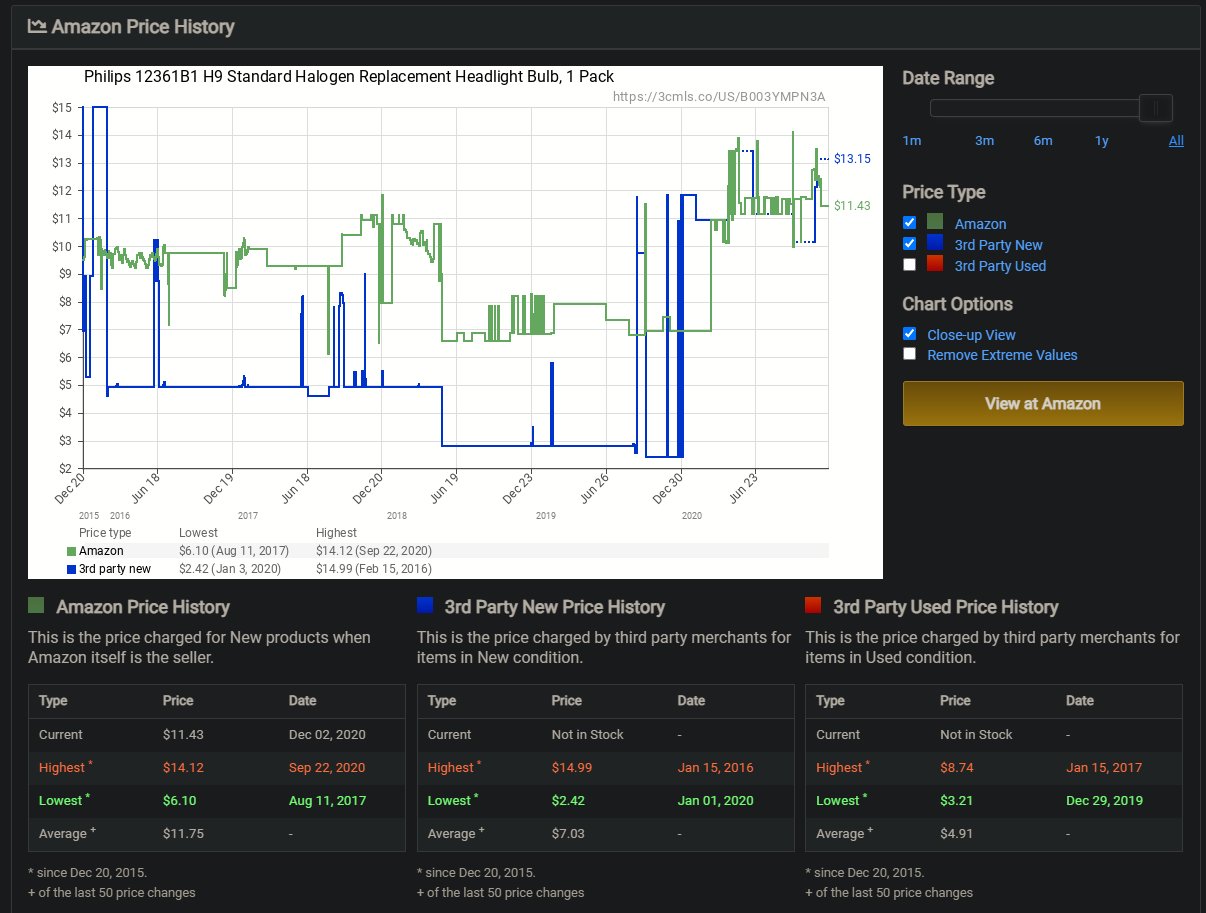1206x913 pixels.
Task: Click the Remove Extreme Values label link
Action: click(1002, 355)
